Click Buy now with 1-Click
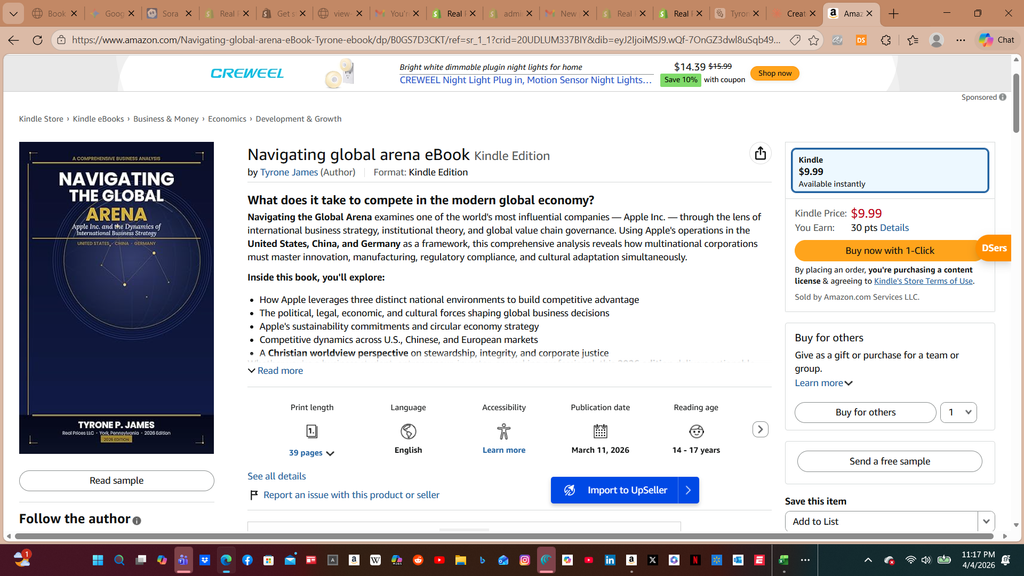 (889, 250)
